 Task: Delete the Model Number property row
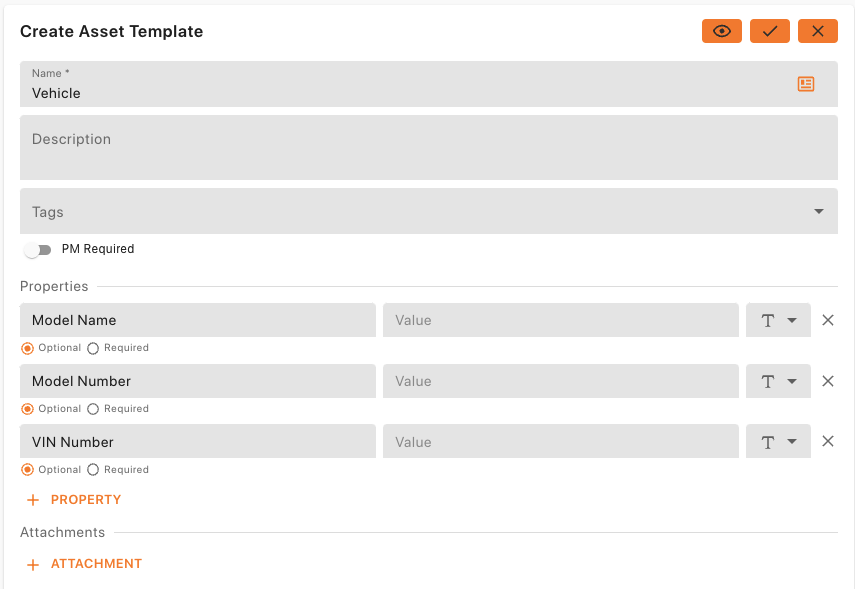coord(828,381)
